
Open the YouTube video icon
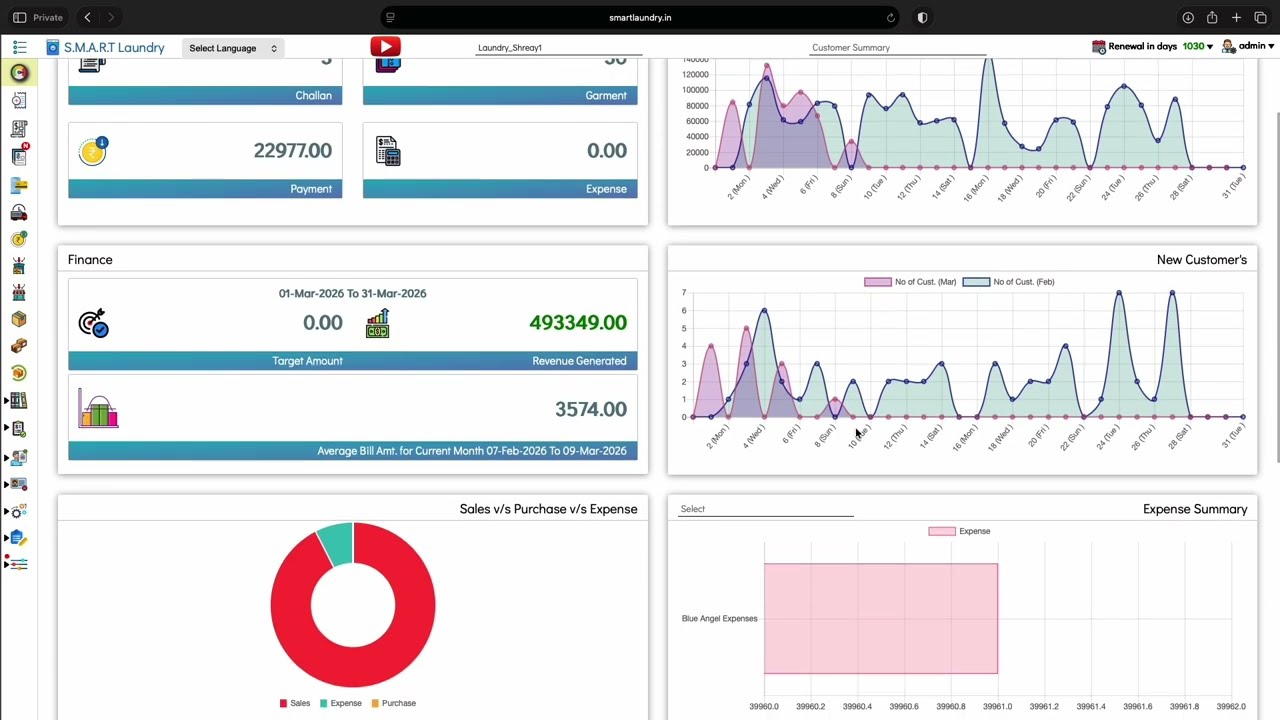point(385,46)
